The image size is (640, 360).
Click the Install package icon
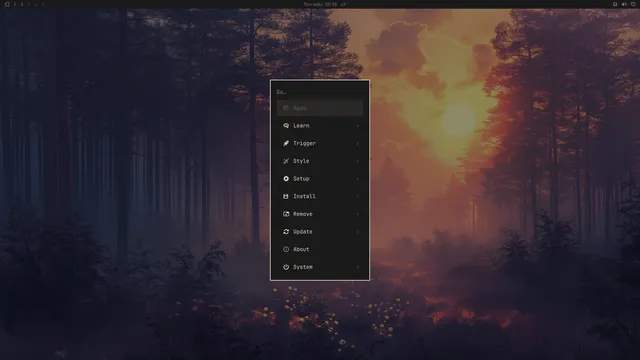point(286,196)
